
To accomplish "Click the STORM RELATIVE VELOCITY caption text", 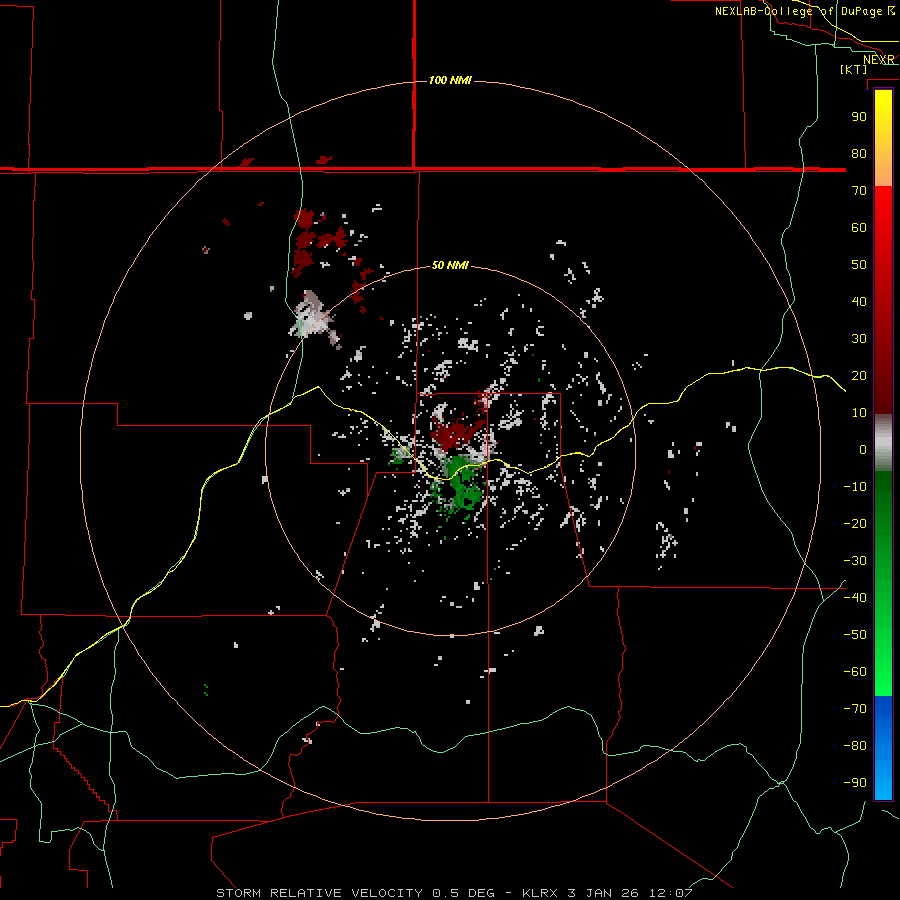I will coord(319,893).
